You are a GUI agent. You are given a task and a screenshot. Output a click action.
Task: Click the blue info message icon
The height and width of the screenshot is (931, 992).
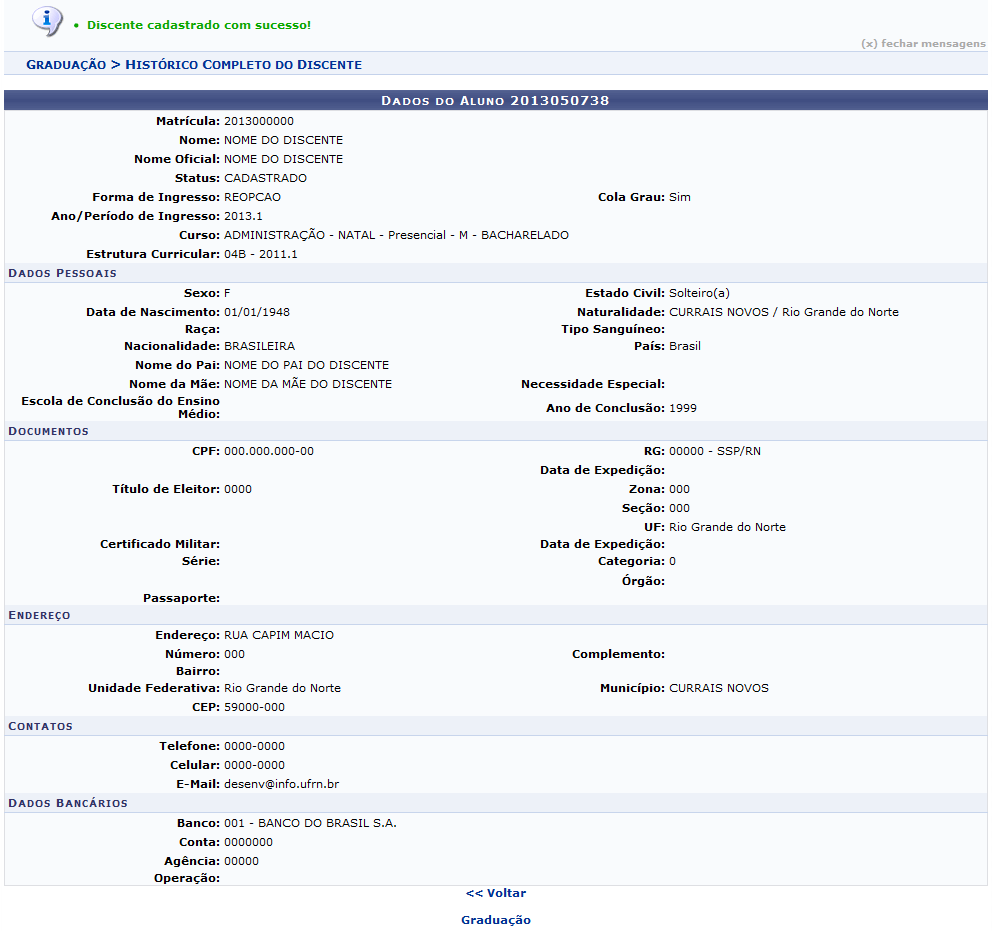click(47, 21)
